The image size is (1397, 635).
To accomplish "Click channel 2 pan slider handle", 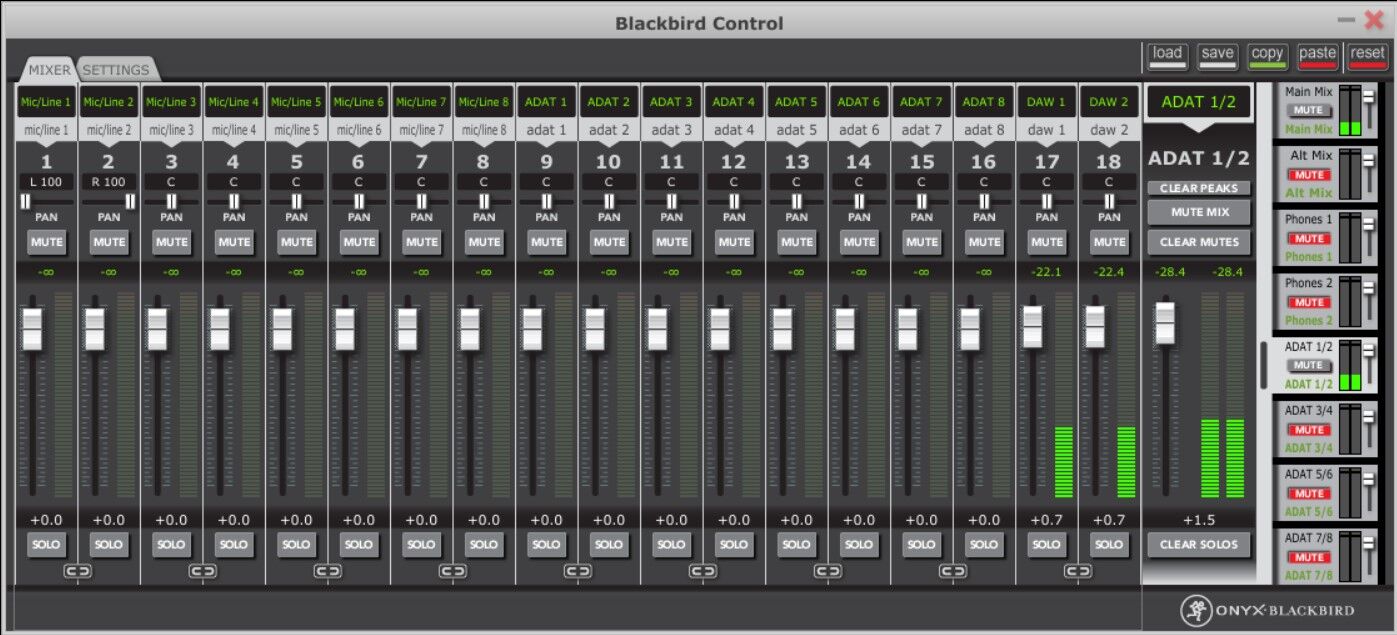I will [130, 201].
